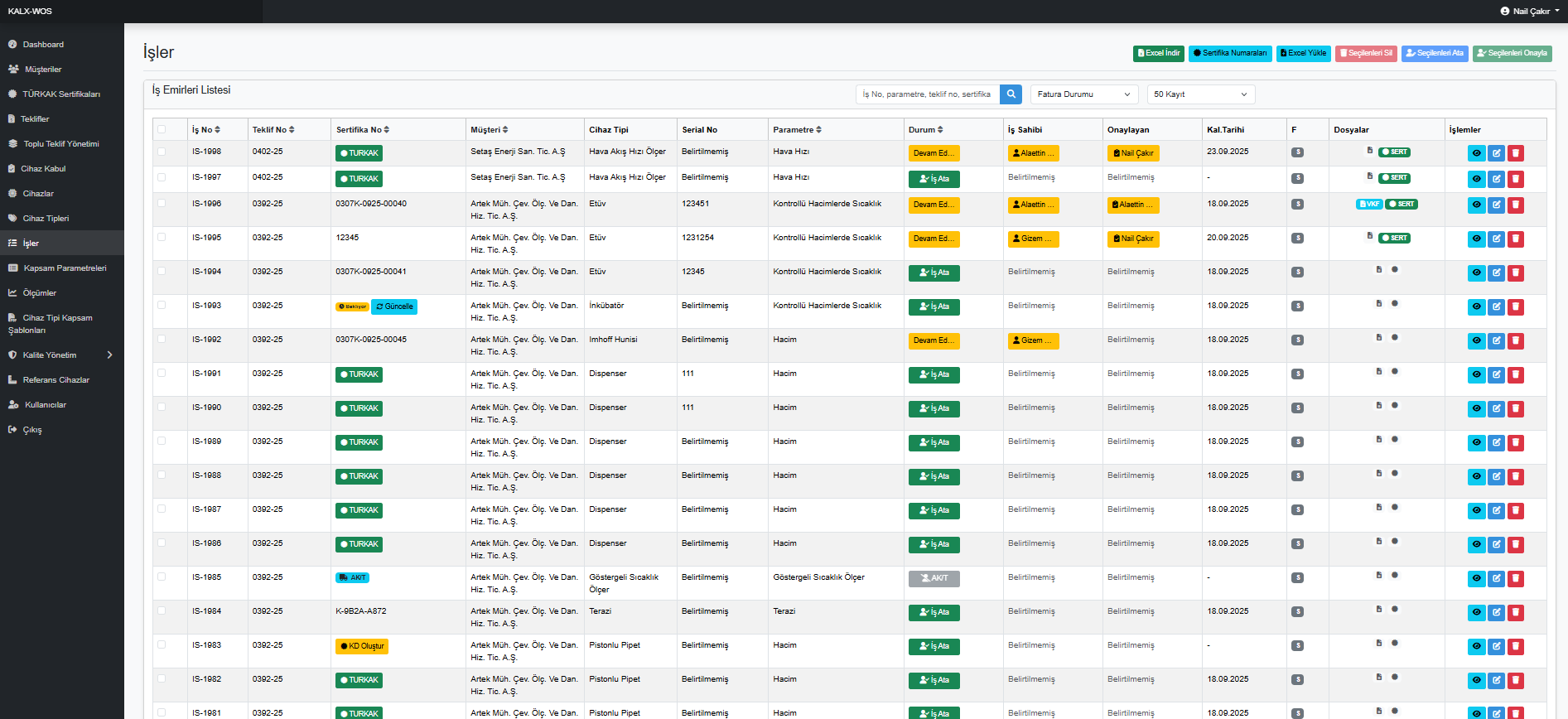Edit job IS-1985
This screenshot has height=719, width=1568.
1496,578
